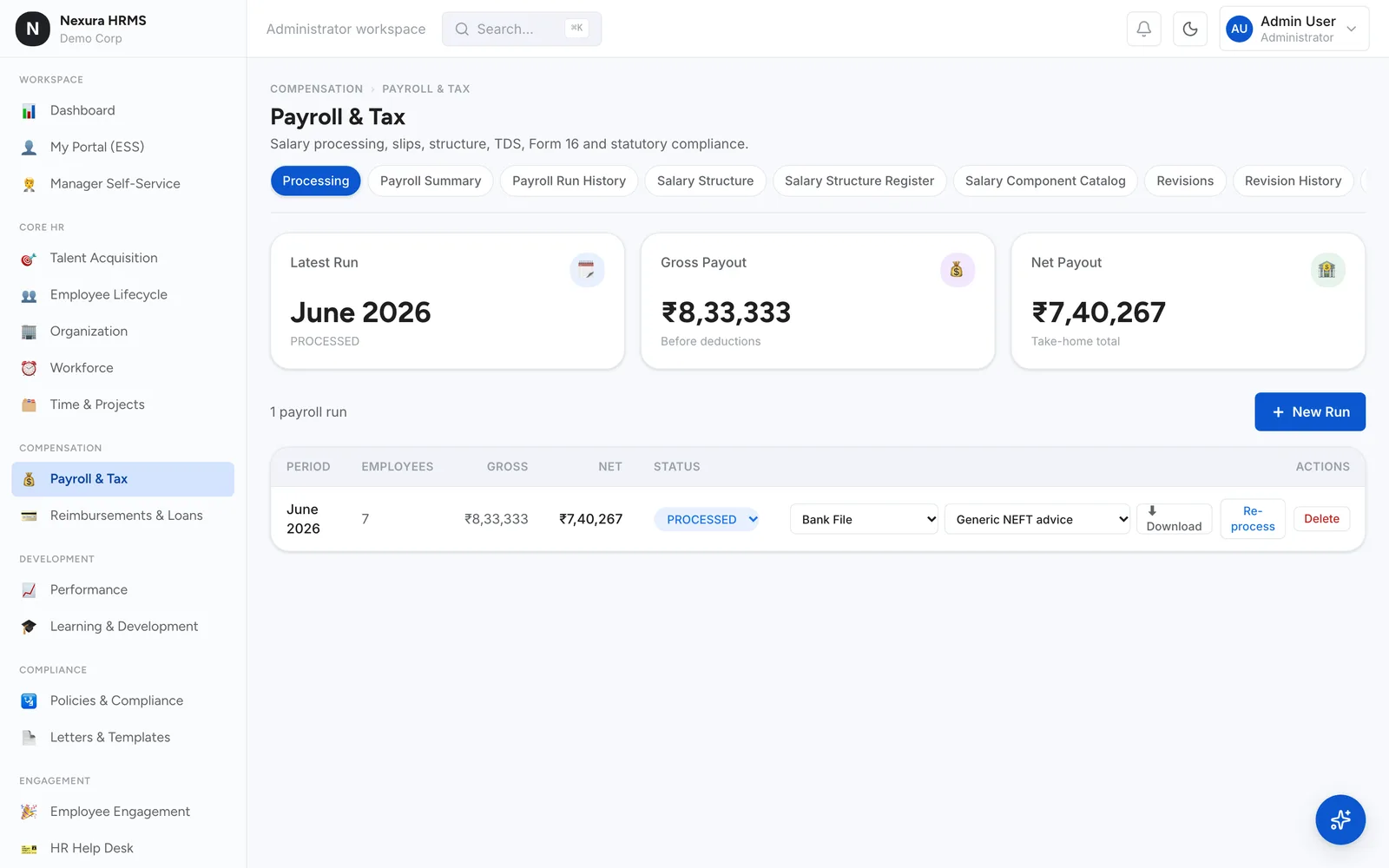Click the Letters & Templates document icon
1389x868 pixels.
(x=29, y=738)
